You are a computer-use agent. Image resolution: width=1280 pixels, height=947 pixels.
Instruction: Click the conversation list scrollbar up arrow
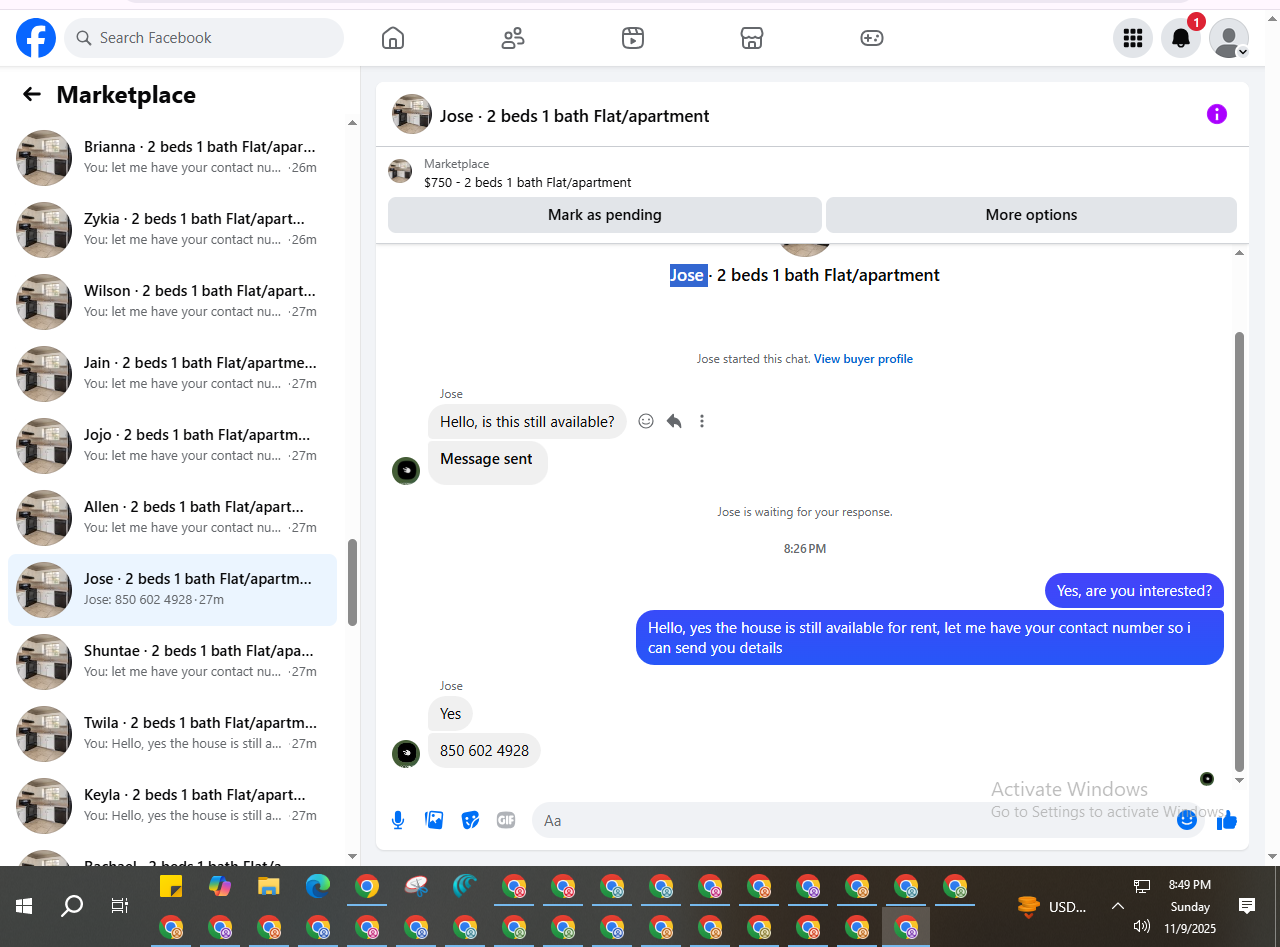[352, 123]
